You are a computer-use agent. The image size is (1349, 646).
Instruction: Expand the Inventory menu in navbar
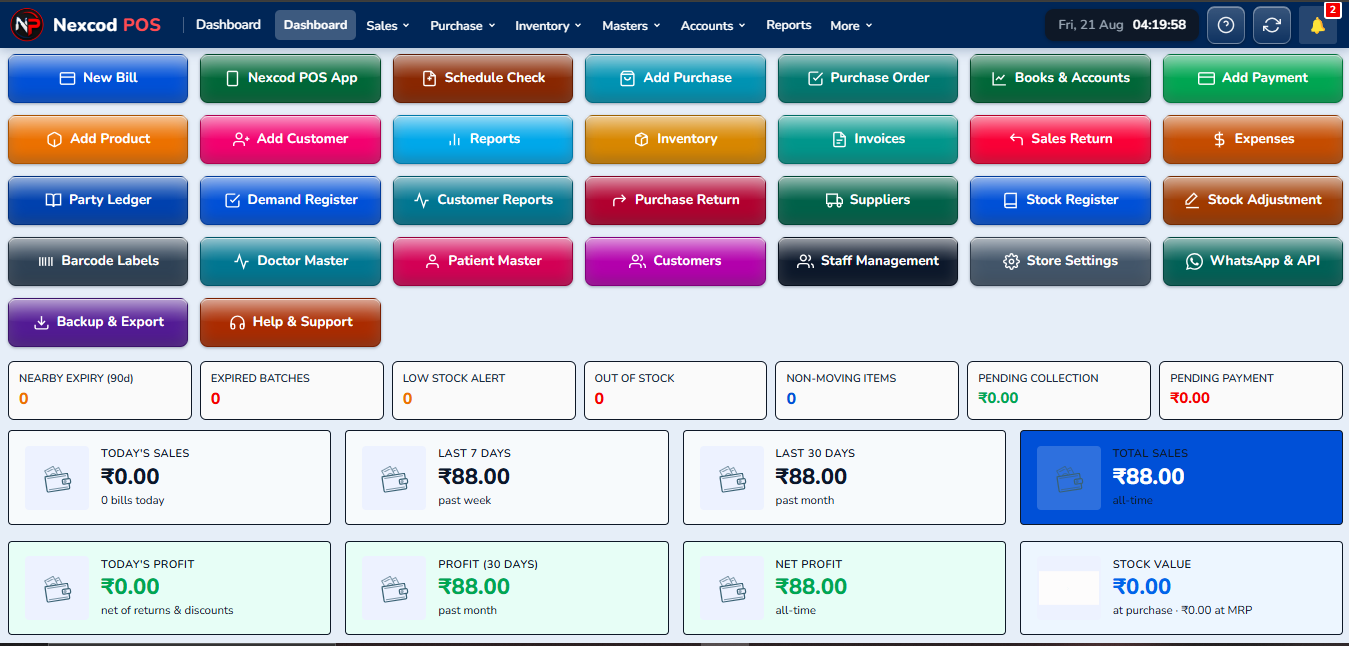[x=549, y=26]
